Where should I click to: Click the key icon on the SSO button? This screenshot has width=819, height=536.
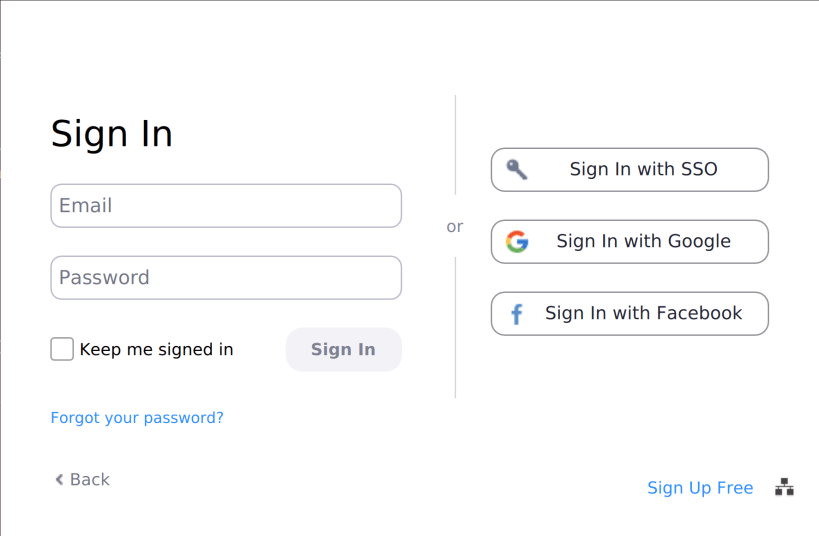click(x=516, y=169)
